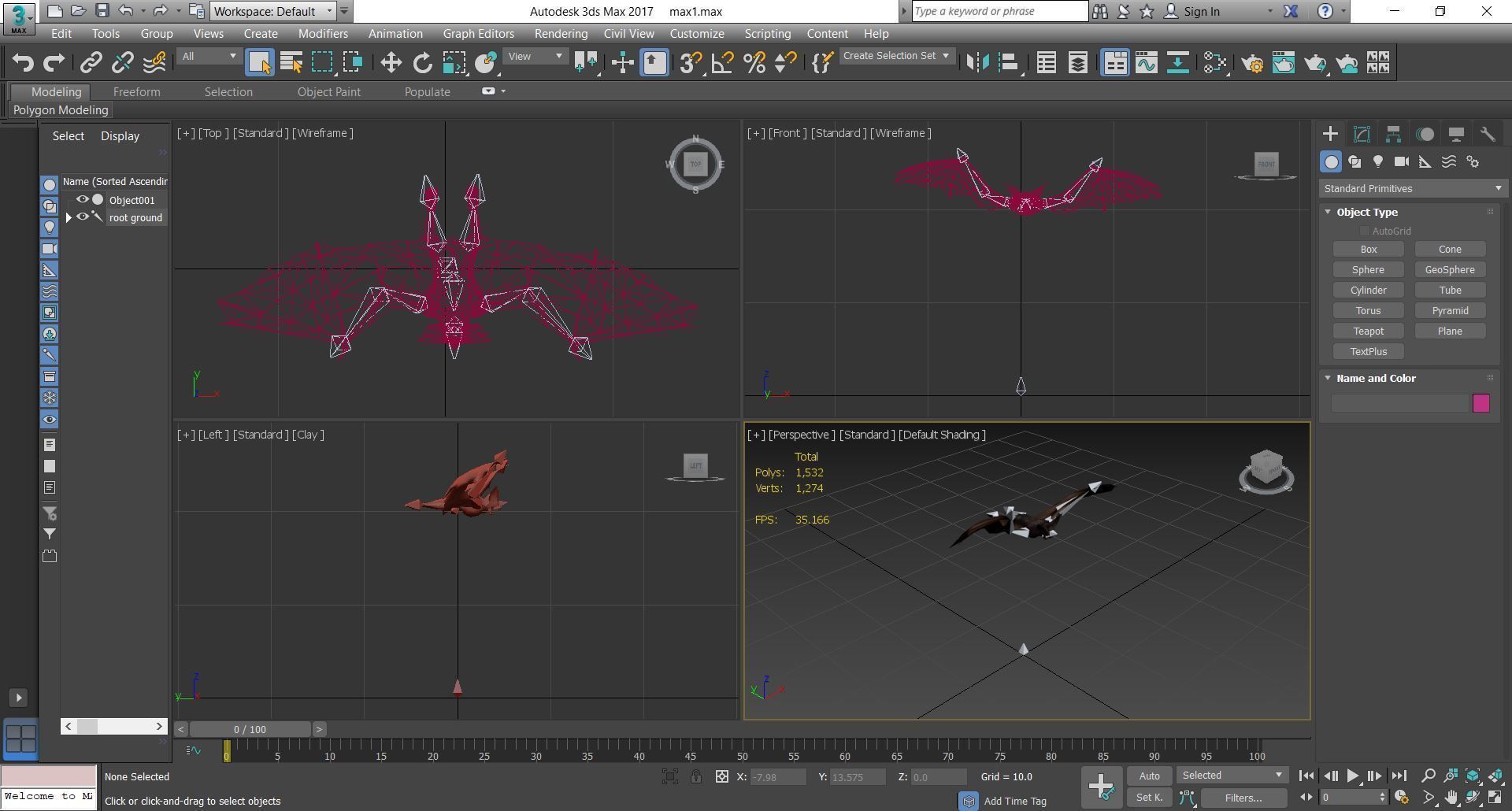This screenshot has height=811, width=1512.
Task: Select the Select and Uniform Scale tool
Action: 454,63
